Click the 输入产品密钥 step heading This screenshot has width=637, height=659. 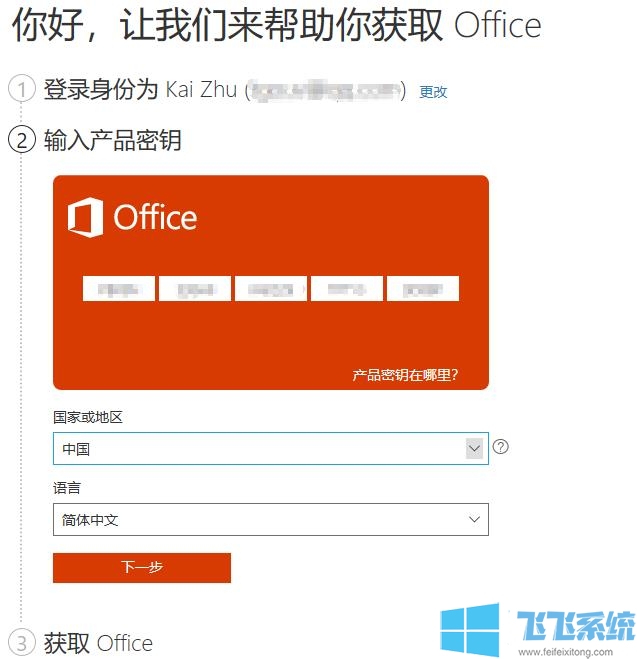tap(113, 140)
